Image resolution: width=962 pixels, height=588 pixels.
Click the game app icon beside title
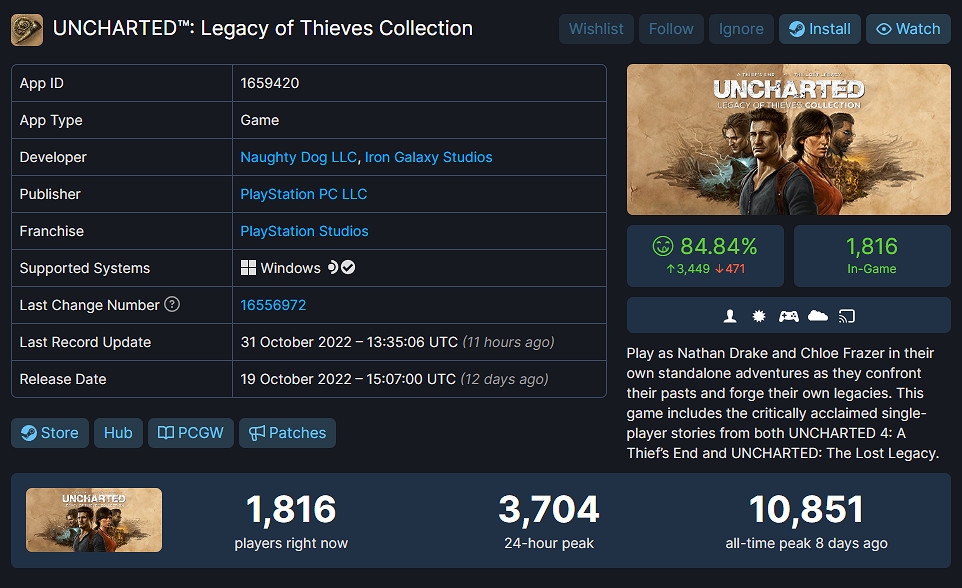pos(27,29)
